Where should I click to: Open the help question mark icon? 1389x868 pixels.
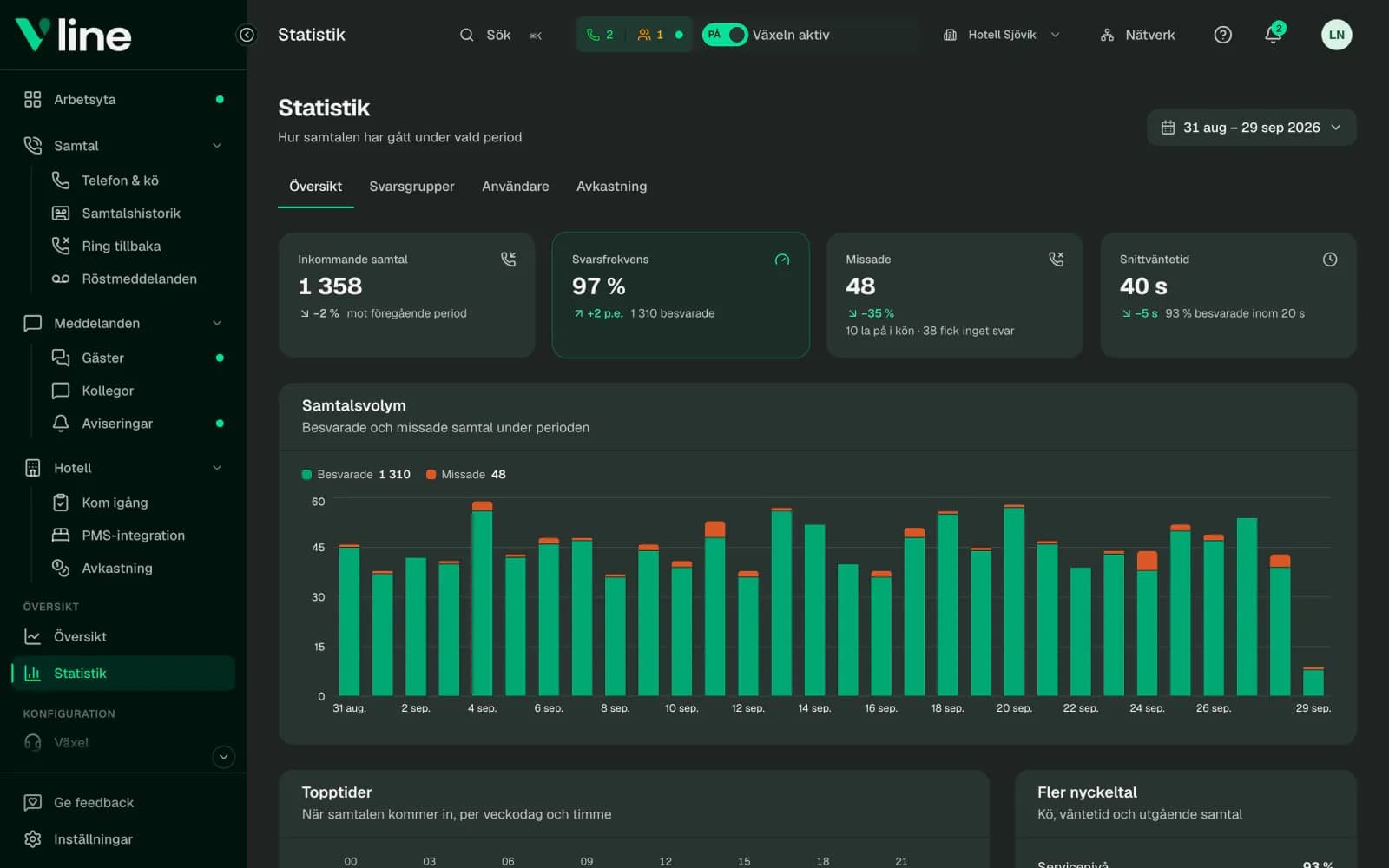1222,35
